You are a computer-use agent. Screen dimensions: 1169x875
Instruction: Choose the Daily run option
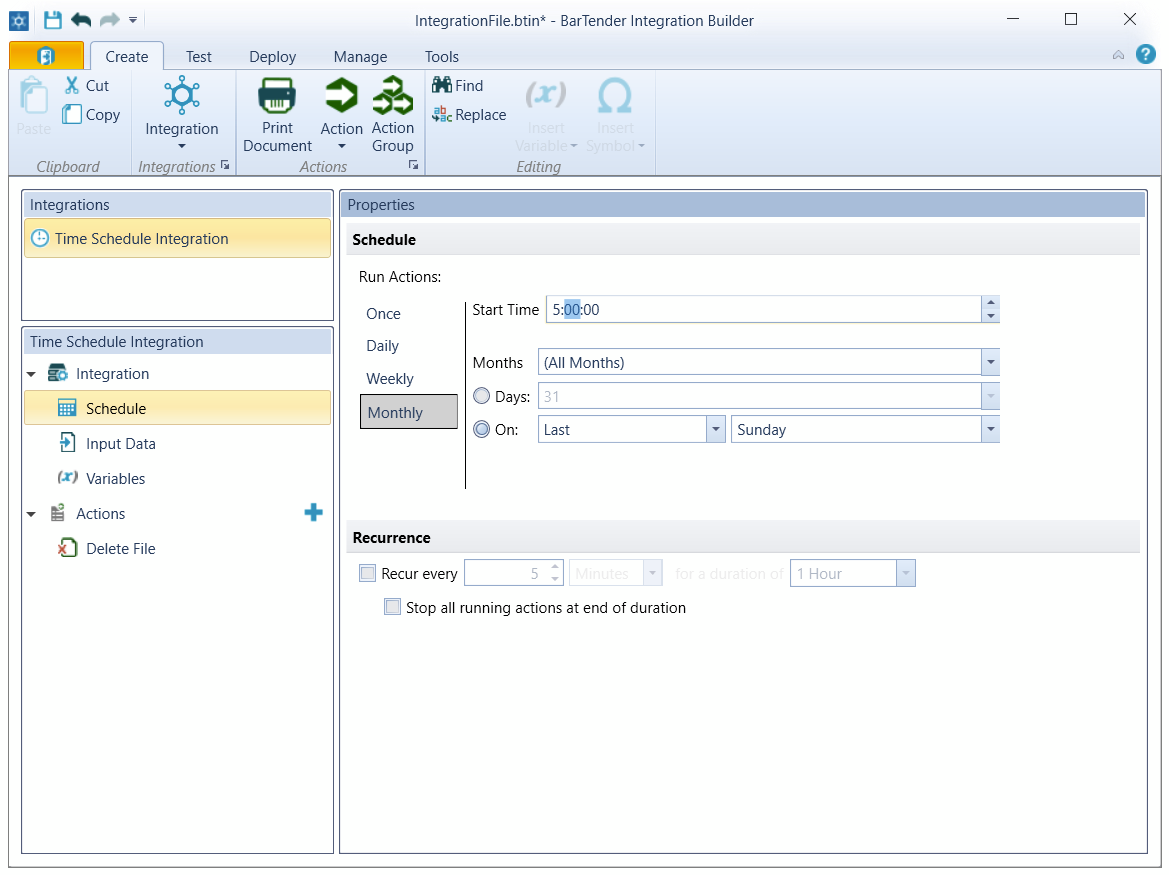[382, 346]
